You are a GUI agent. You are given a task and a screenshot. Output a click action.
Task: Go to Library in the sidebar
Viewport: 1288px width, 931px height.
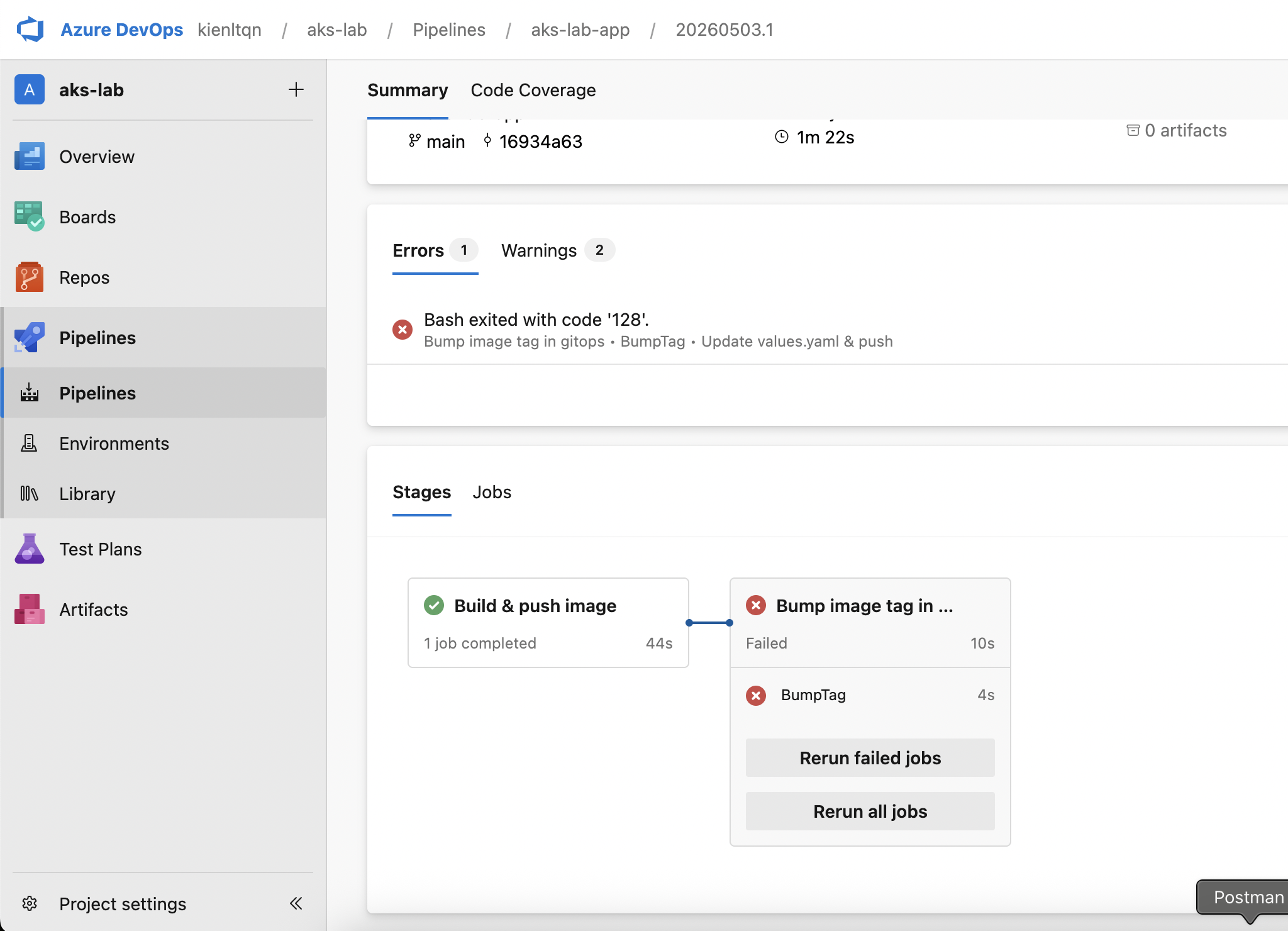(87, 494)
